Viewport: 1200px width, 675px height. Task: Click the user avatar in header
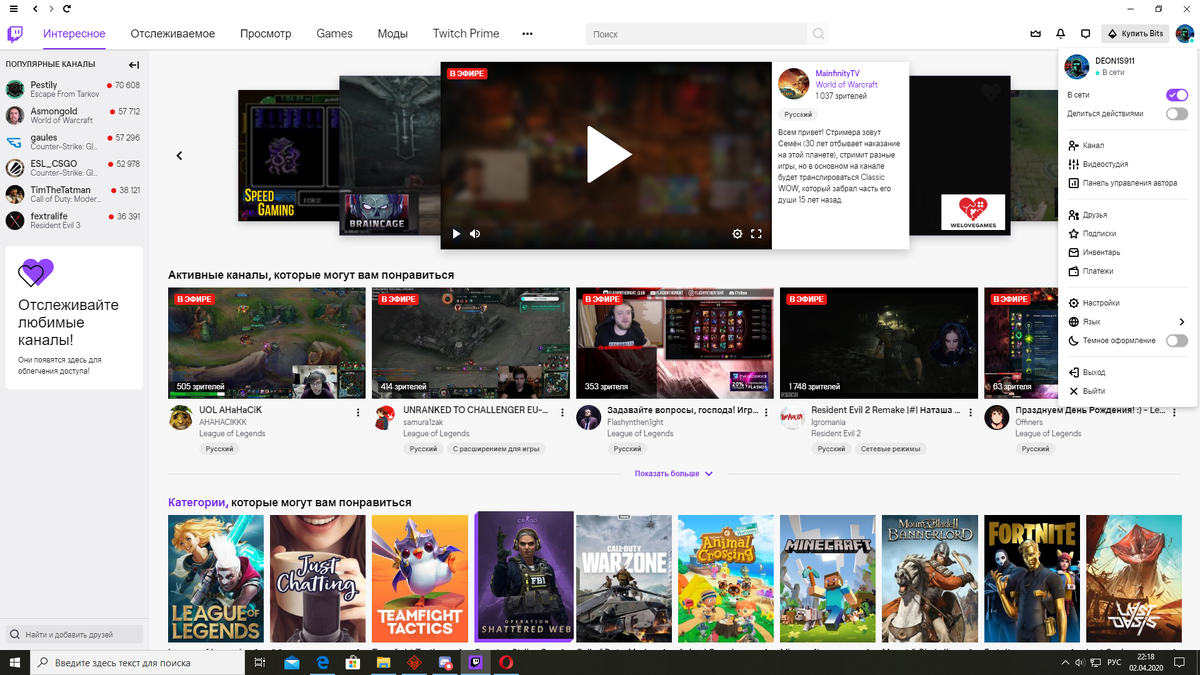pyautogui.click(x=1184, y=34)
